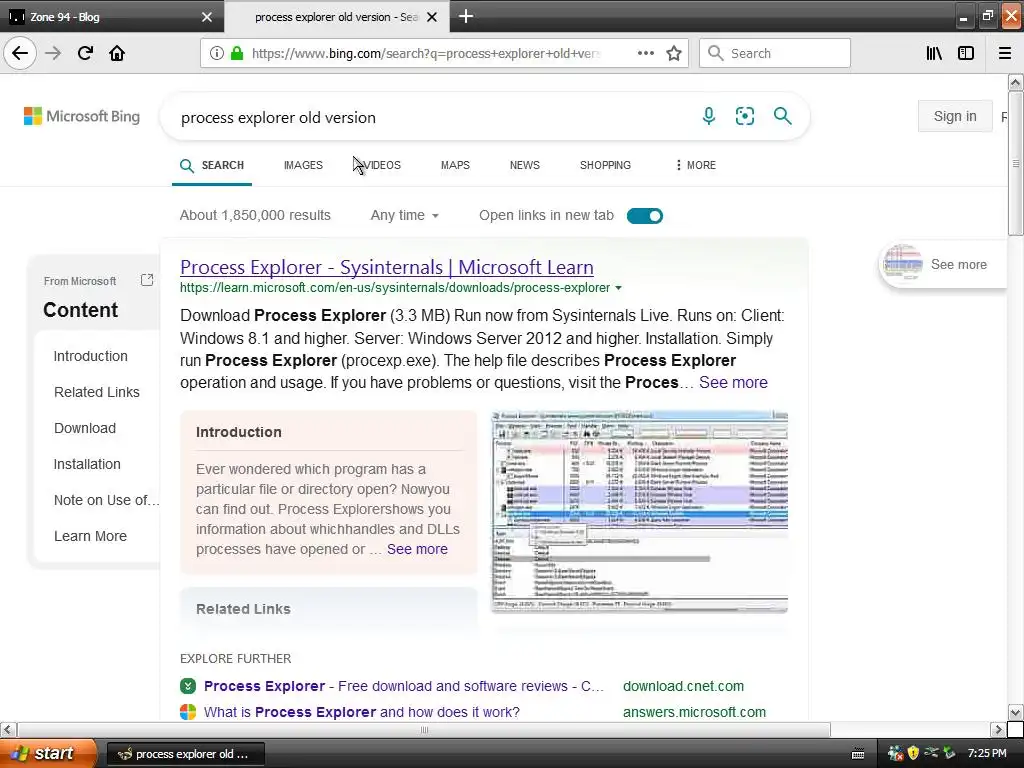
Task: Click the on-screen keyboard tray icon
Action: click(858, 754)
